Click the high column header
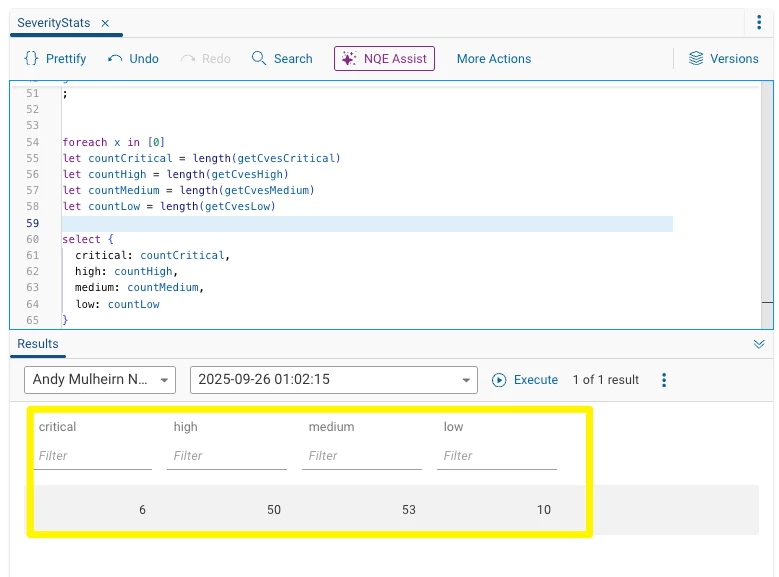Screen dimensions: 779x577 [185, 427]
